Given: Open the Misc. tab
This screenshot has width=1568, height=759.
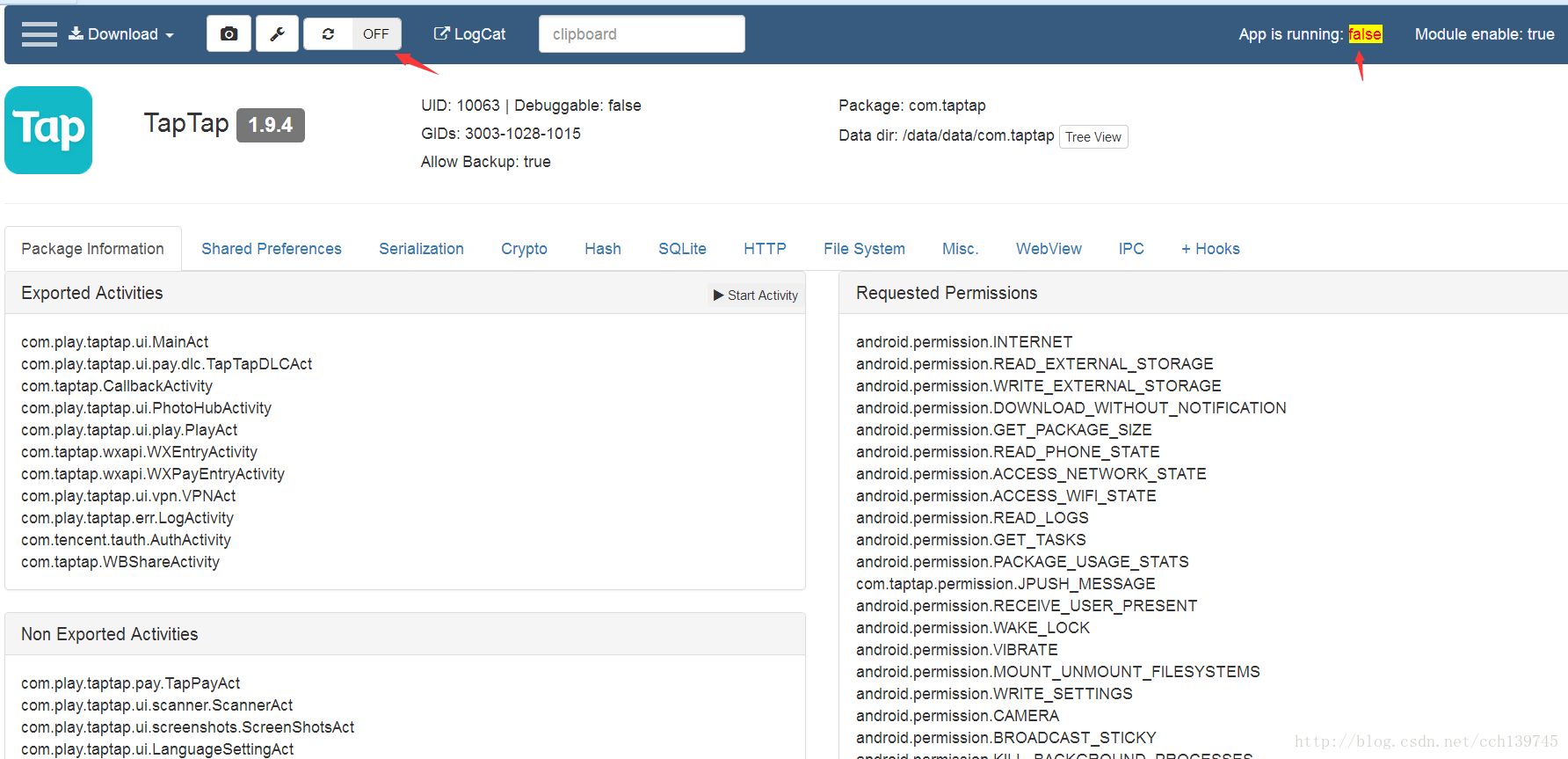Looking at the screenshot, I should tap(961, 249).
